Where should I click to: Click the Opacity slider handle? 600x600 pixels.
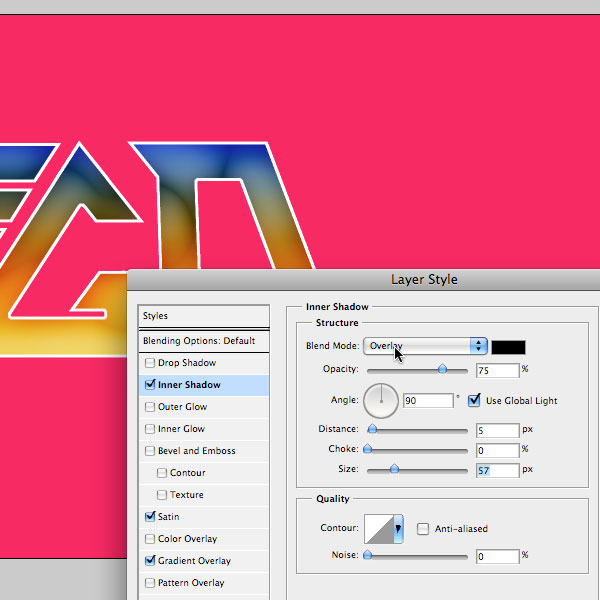[442, 368]
